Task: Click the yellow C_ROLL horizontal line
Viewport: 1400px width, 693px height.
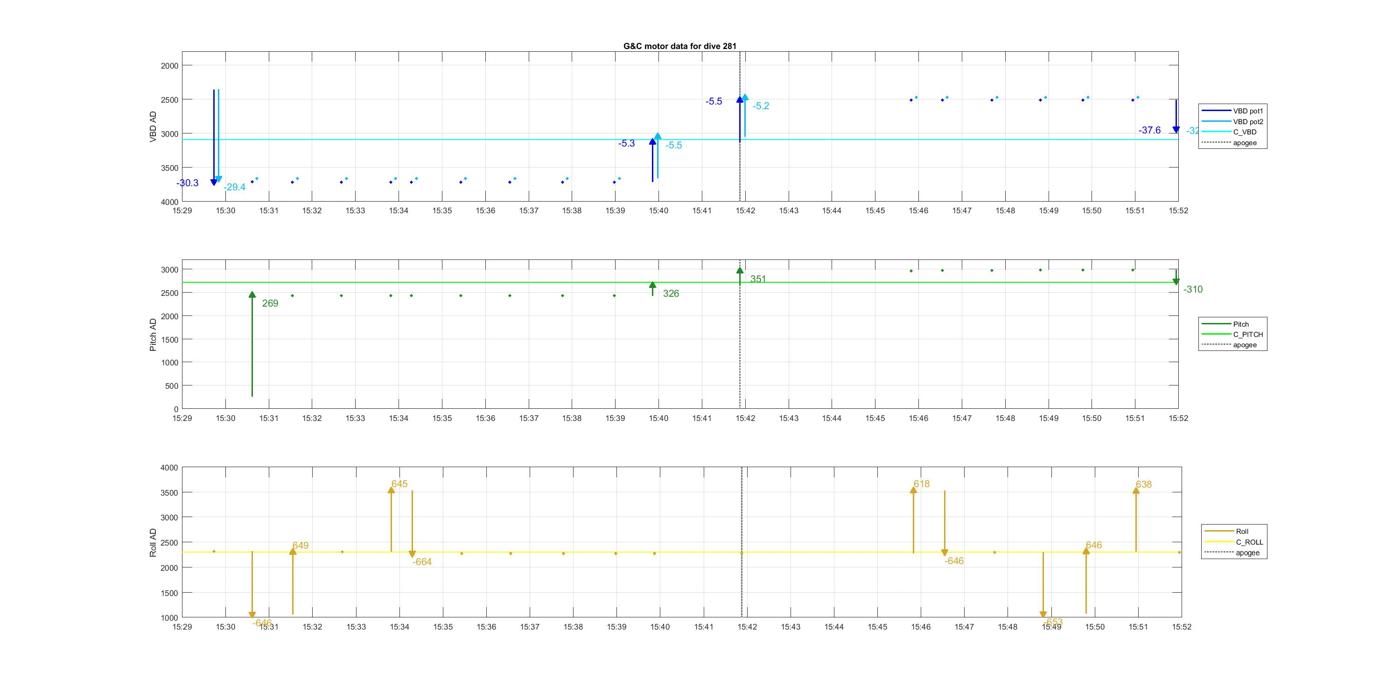Action: click(680, 552)
